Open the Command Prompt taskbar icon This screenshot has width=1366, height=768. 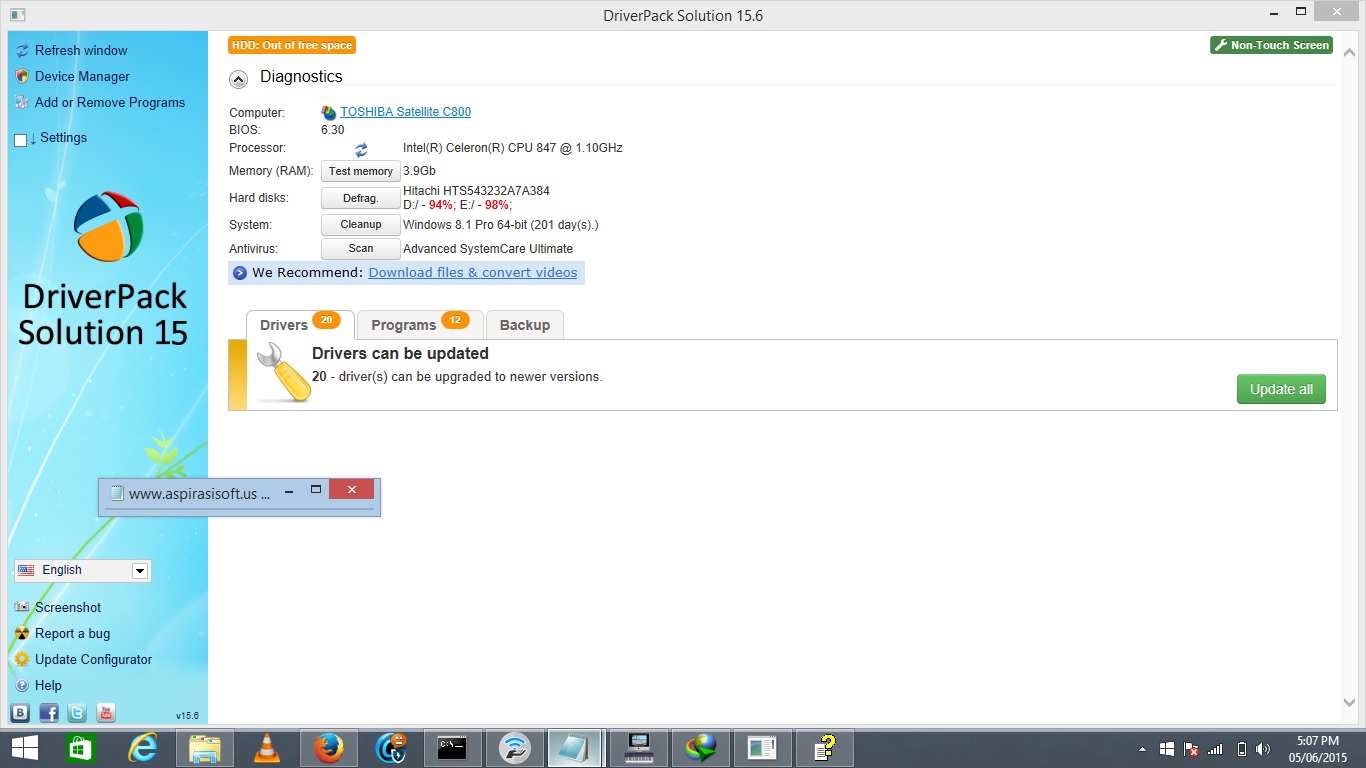click(x=452, y=748)
